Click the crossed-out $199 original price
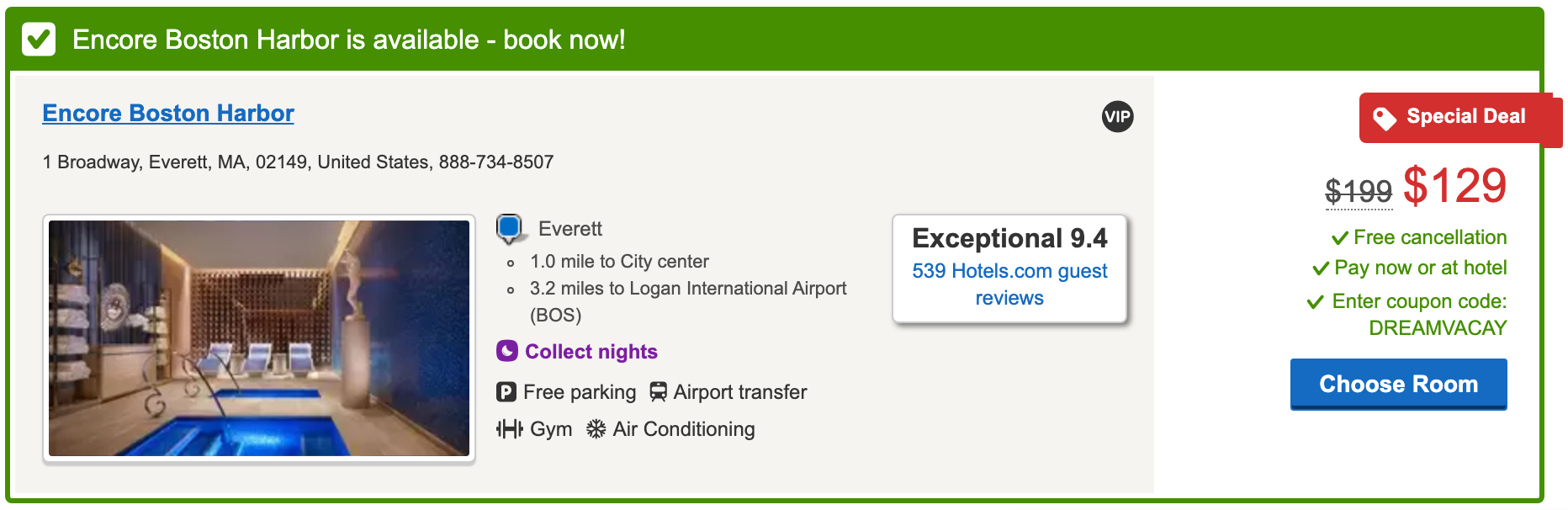This screenshot has height=510, width=1568. (1359, 191)
